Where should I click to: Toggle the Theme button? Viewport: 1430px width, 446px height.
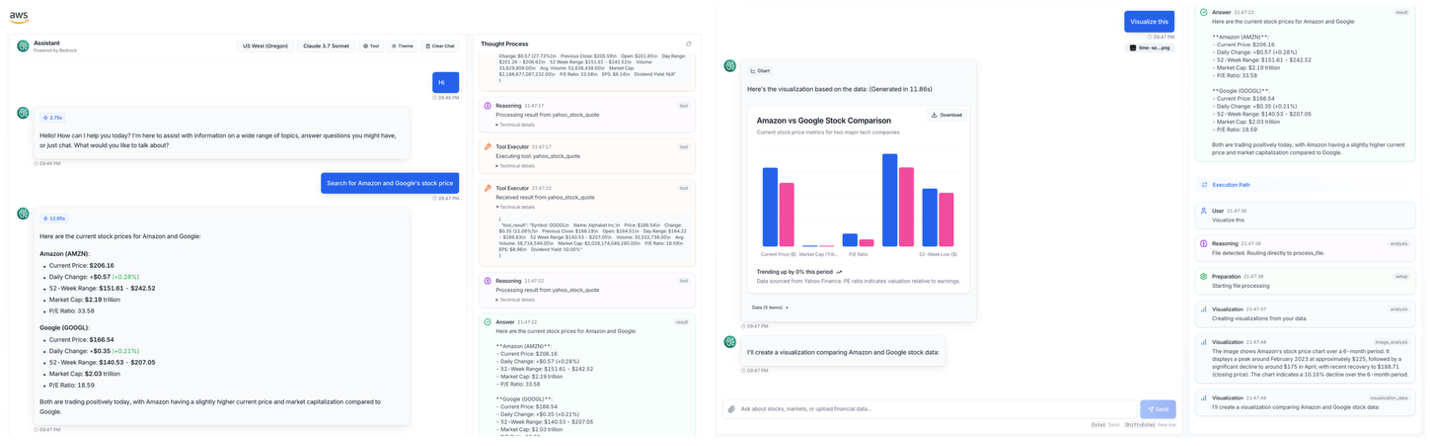coord(402,46)
